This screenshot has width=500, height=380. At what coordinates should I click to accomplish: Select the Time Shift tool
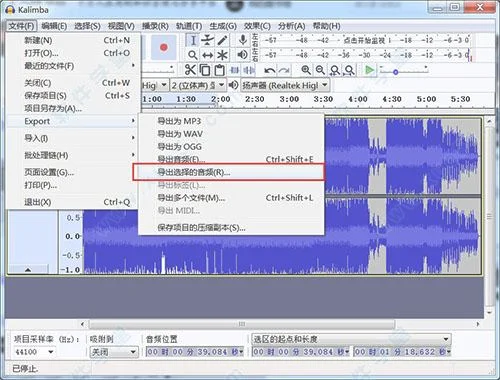pos(208,55)
